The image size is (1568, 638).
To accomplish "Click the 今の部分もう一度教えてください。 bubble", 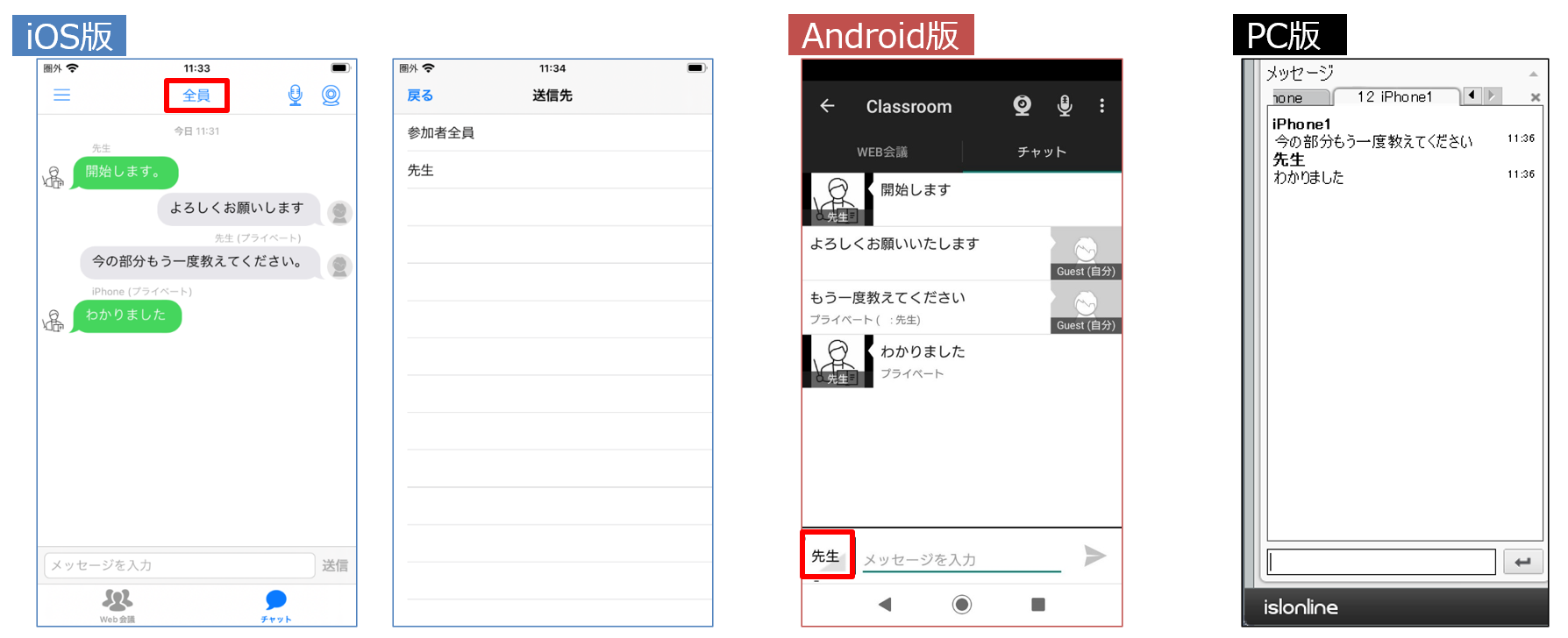I will pyautogui.click(x=199, y=262).
